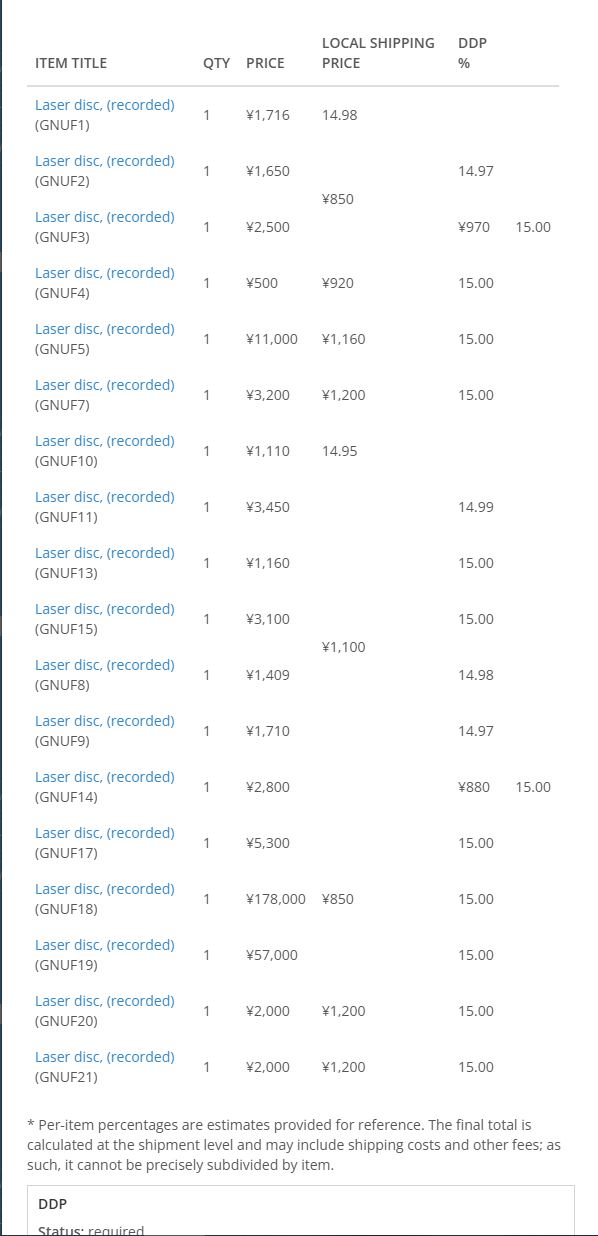The height and width of the screenshot is (1236, 598).
Task: Open Laser disc link for GNUF7
Action: click(x=104, y=385)
